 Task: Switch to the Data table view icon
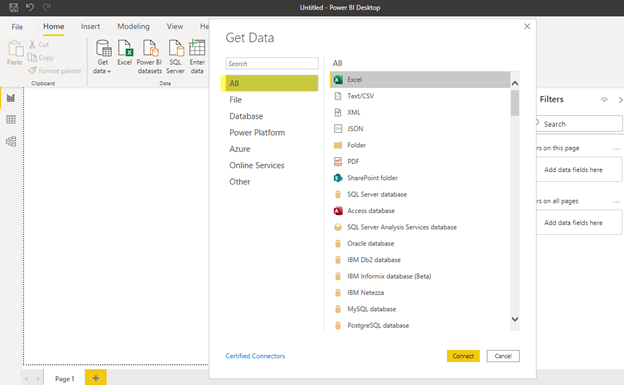click(11, 119)
